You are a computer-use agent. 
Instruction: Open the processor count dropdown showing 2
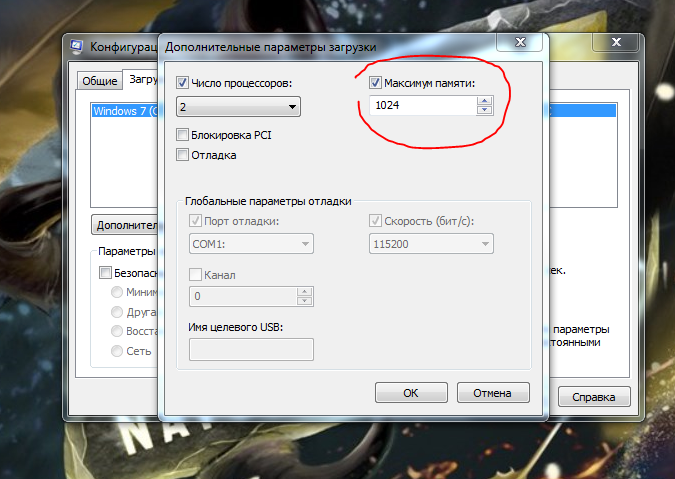pyautogui.click(x=238, y=107)
